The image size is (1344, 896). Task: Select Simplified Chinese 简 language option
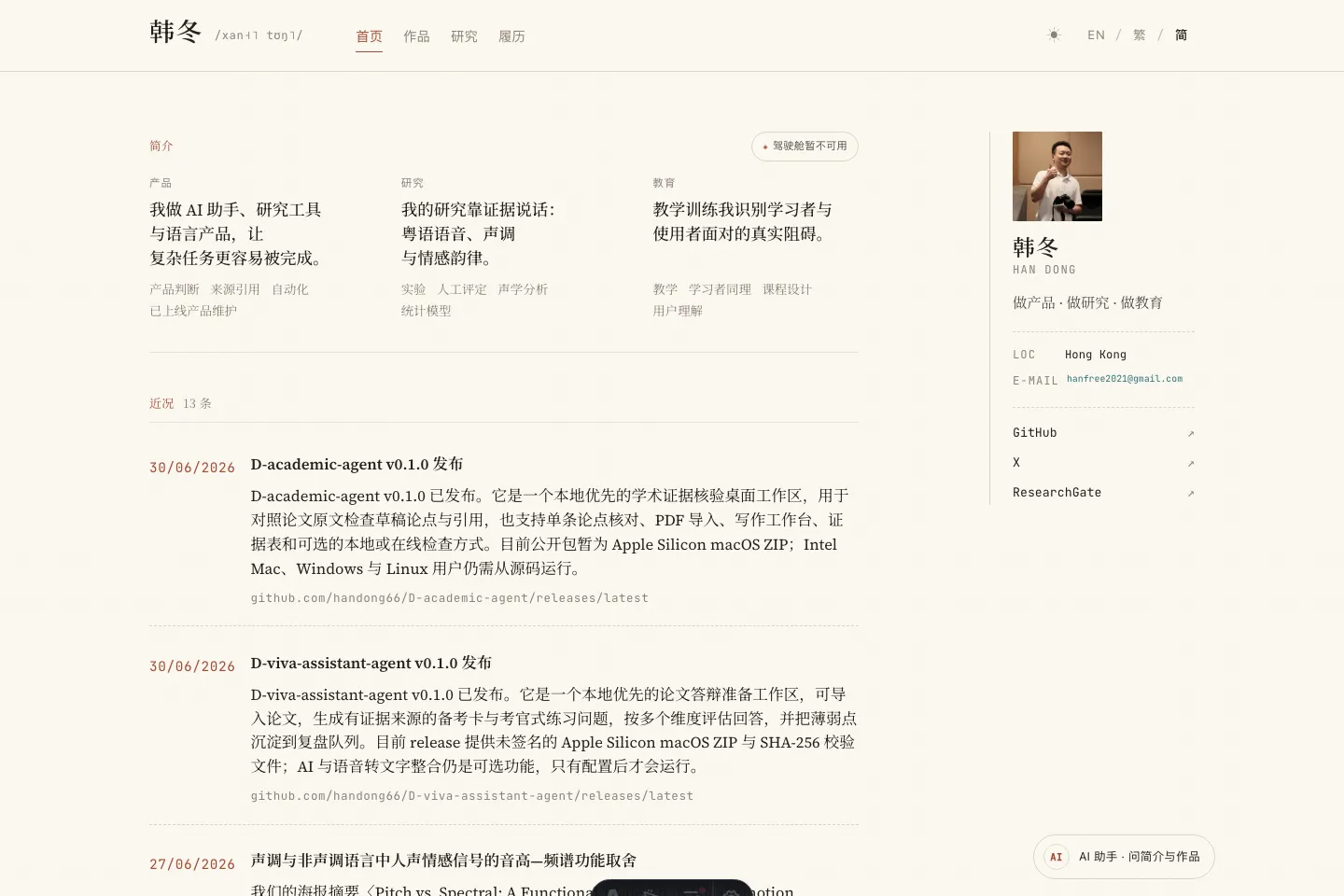(x=1181, y=35)
